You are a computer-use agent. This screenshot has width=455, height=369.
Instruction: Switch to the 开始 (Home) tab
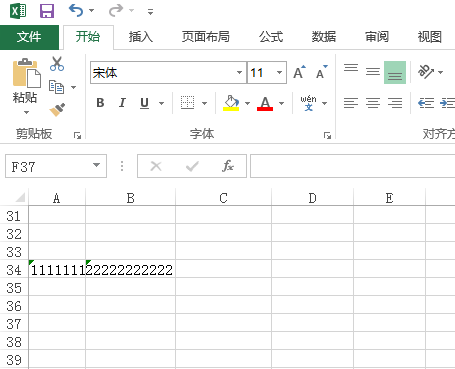point(88,37)
